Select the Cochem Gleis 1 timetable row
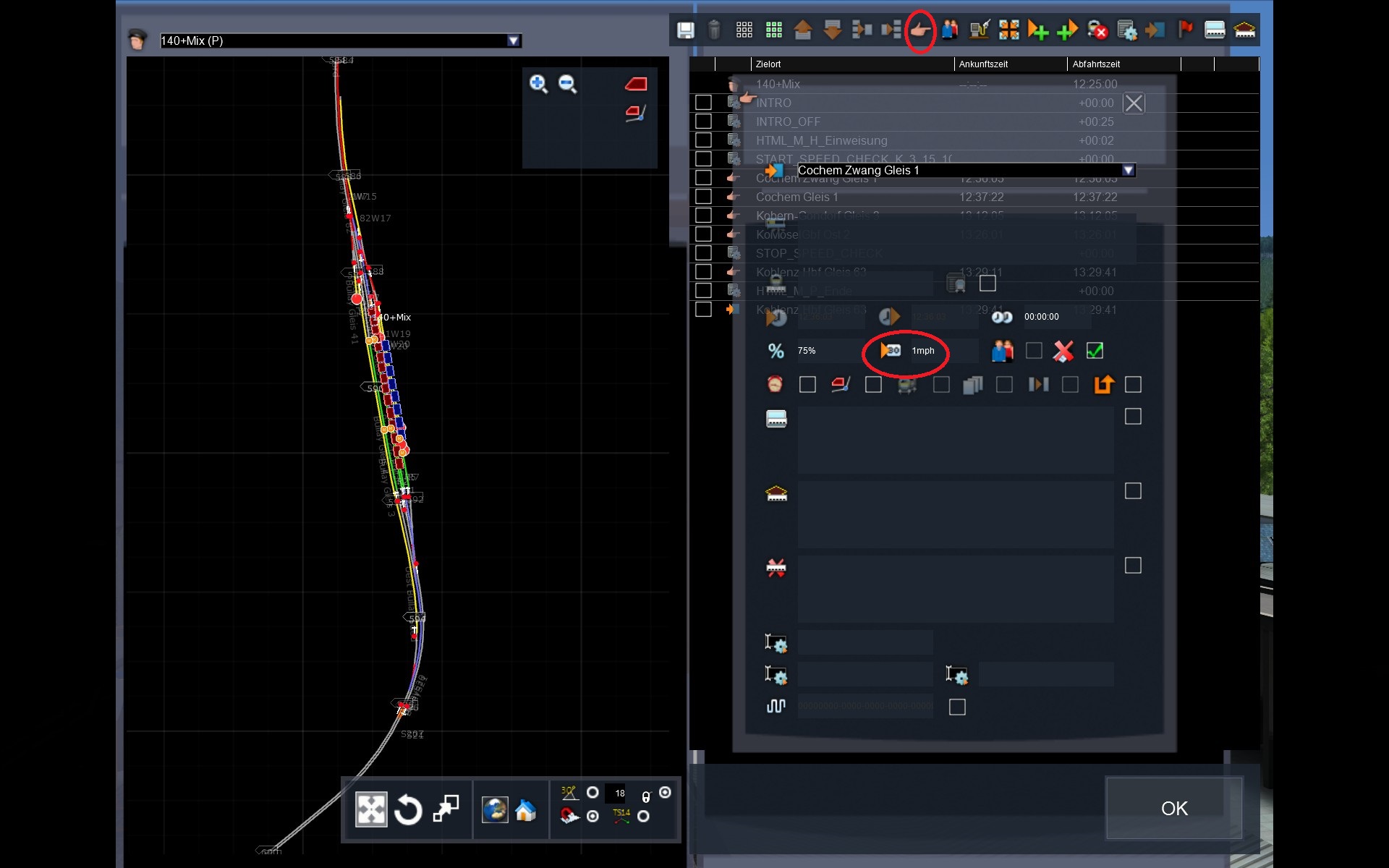Image resolution: width=1389 pixels, height=868 pixels. click(797, 197)
